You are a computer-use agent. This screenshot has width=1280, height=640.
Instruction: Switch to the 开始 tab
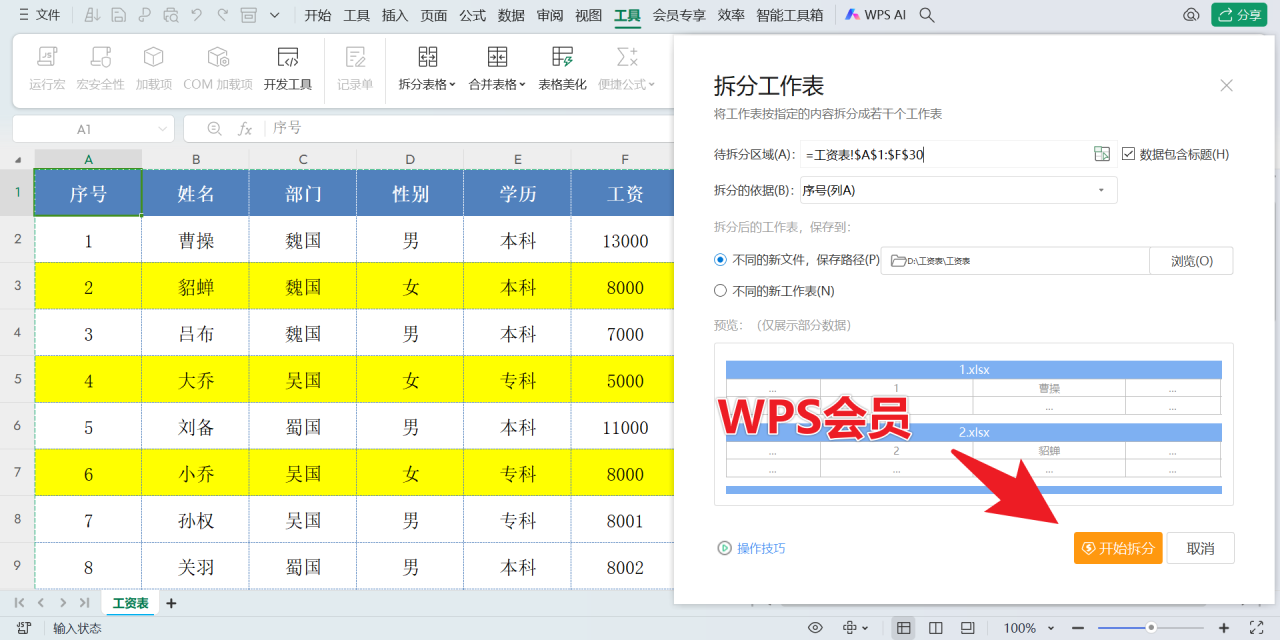[318, 15]
